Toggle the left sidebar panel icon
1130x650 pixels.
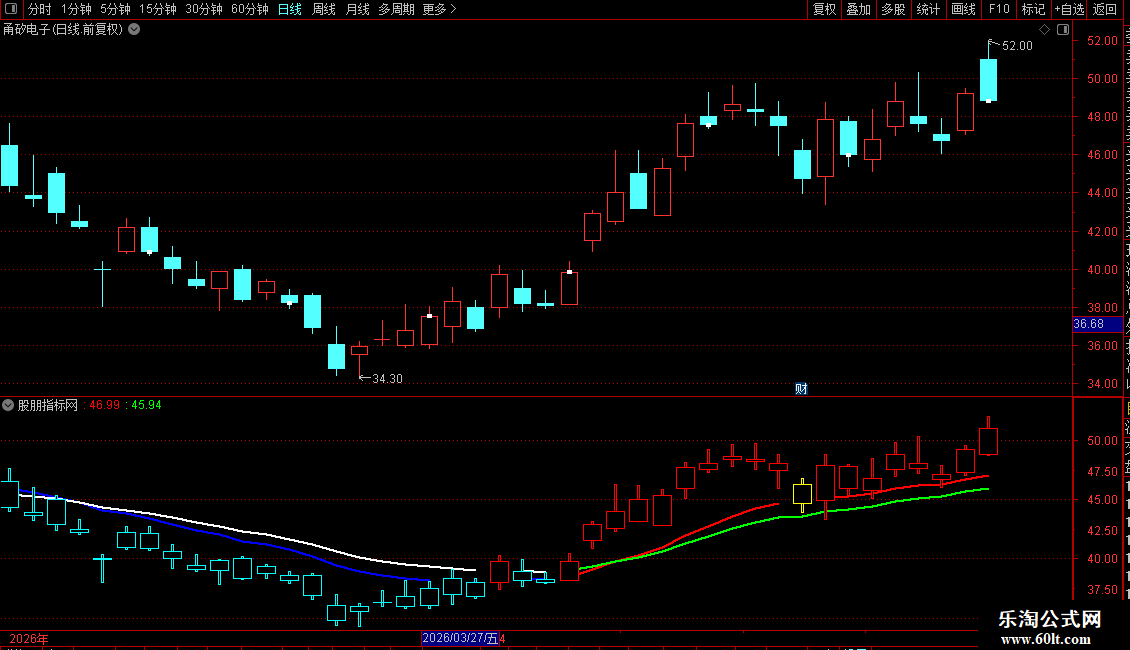[11, 9]
